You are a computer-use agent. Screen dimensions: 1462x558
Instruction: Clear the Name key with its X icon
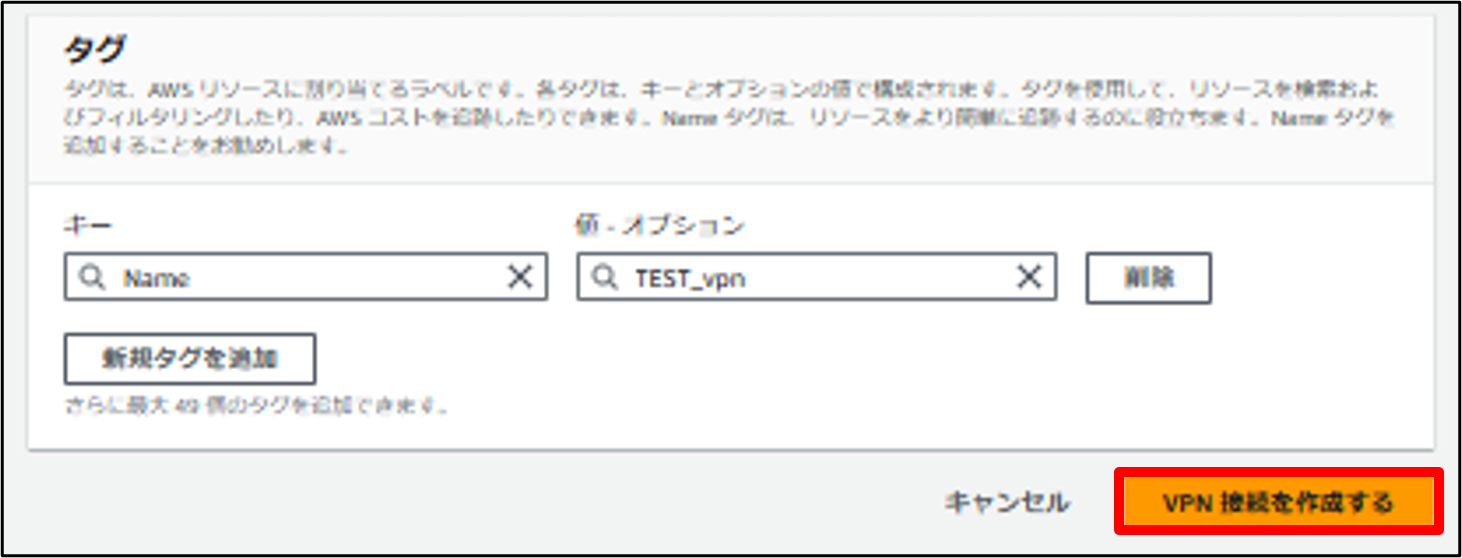tap(520, 278)
